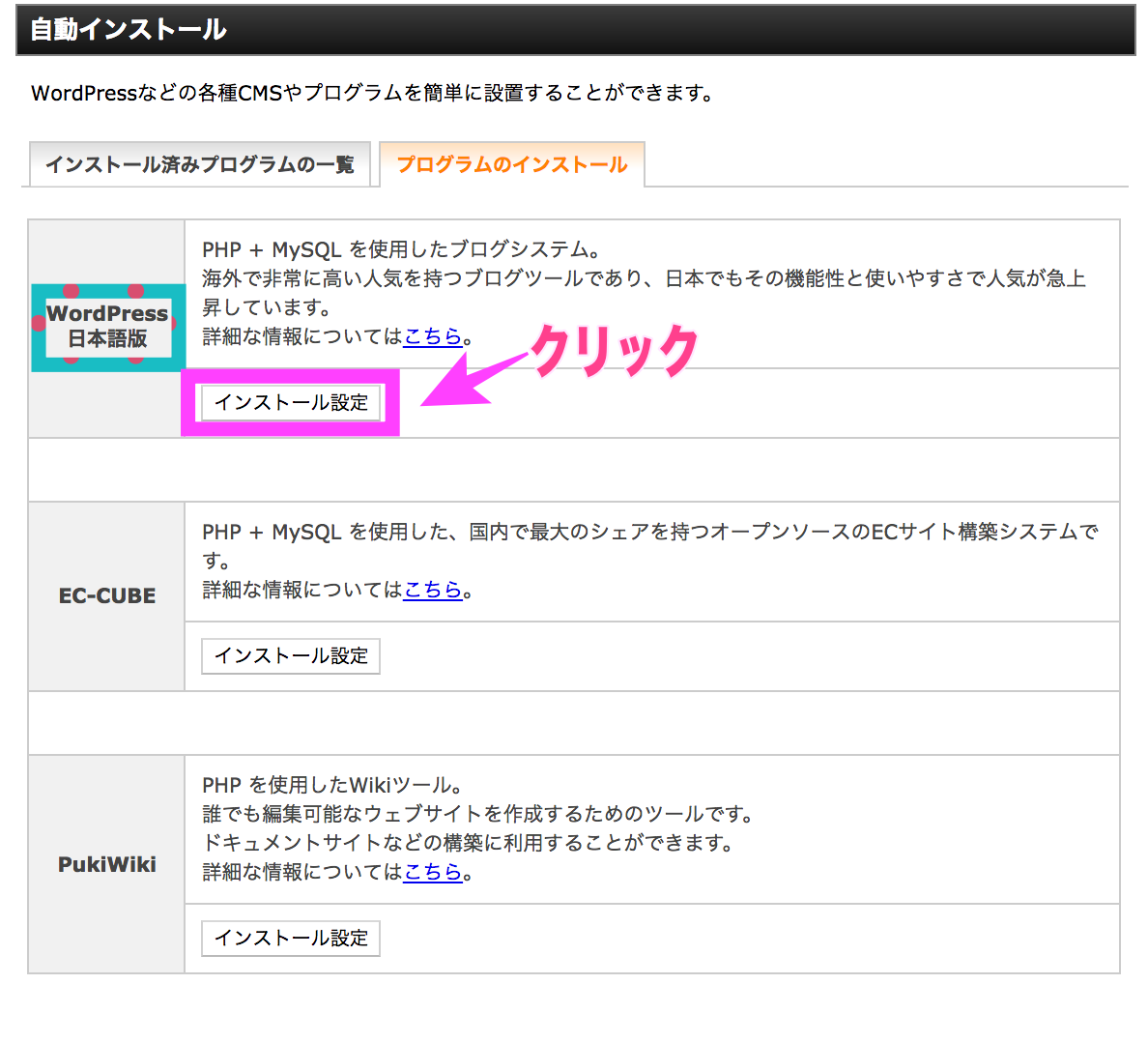Image resolution: width=1148 pixels, height=1042 pixels.
Task: Open the インストール済みプログラムの一覧 tab
Action: pyautogui.click(x=200, y=164)
